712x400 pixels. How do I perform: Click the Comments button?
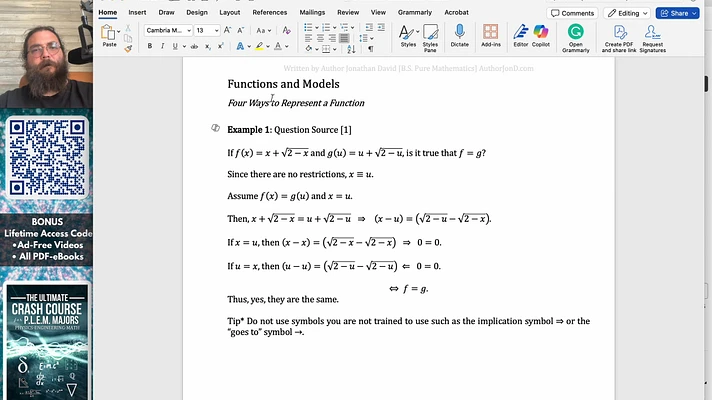(x=572, y=13)
